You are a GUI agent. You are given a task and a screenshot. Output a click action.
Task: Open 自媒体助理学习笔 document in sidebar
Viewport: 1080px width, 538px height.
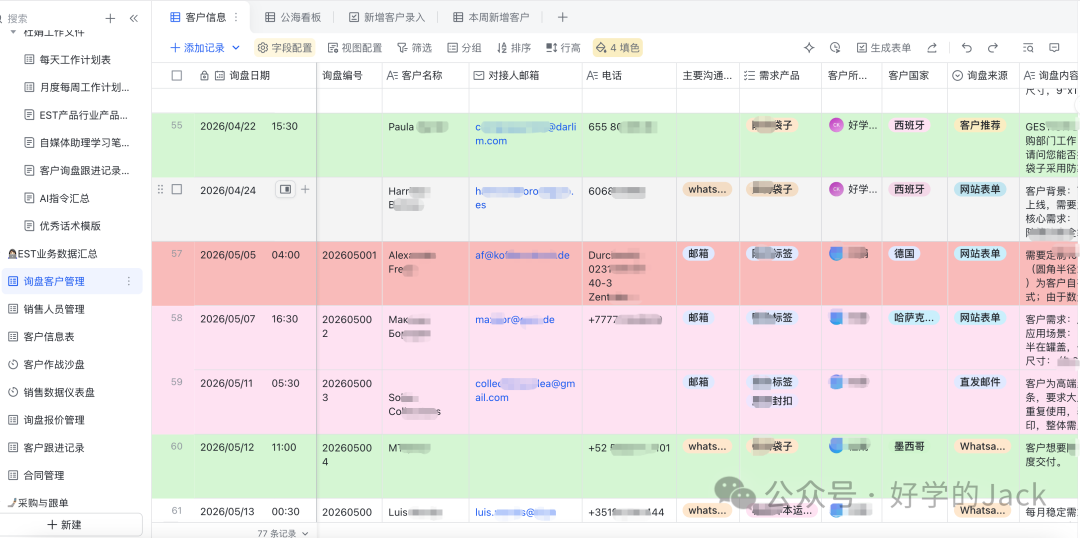click(76, 143)
